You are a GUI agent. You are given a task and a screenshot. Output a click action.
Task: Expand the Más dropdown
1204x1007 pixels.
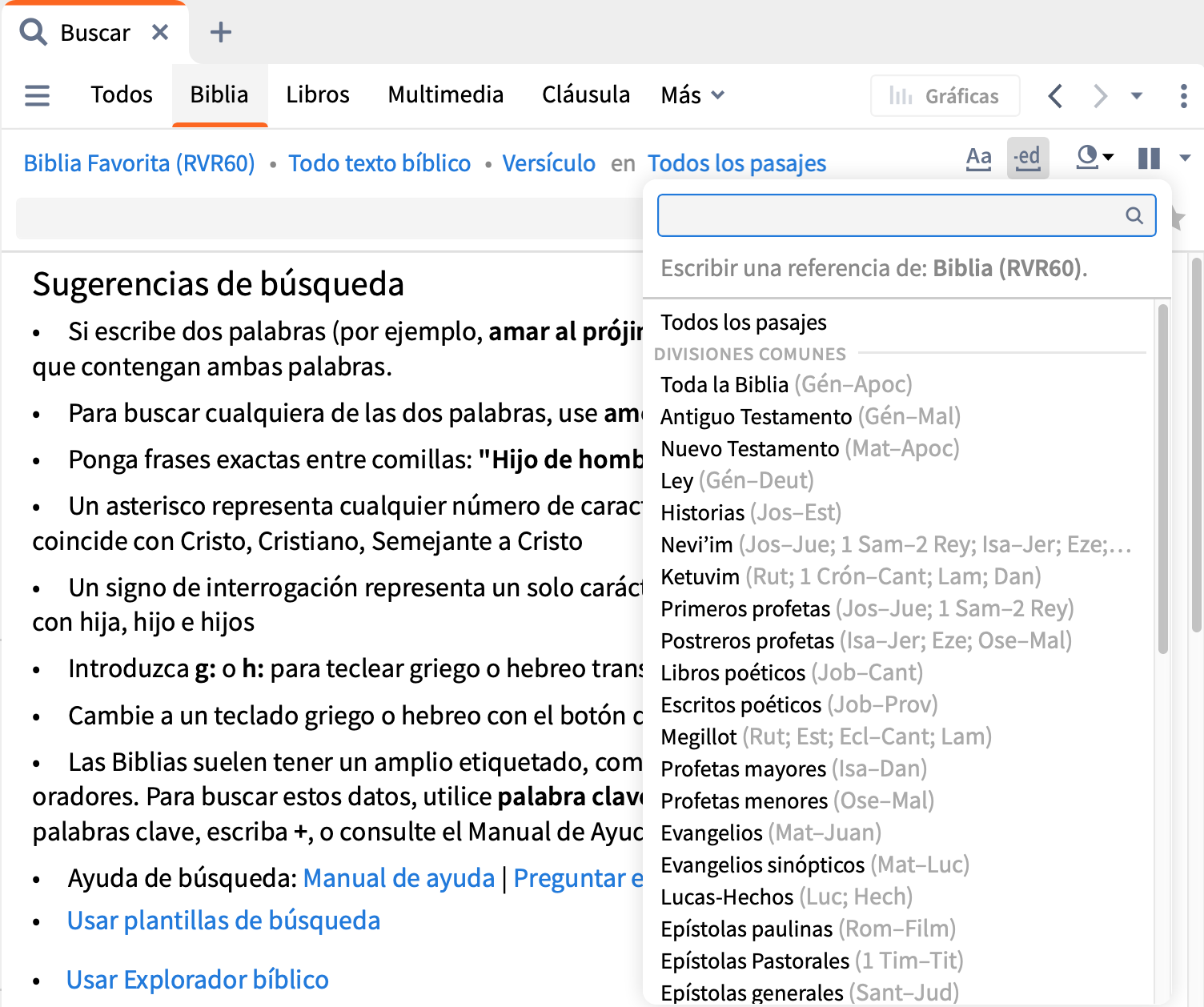click(692, 95)
